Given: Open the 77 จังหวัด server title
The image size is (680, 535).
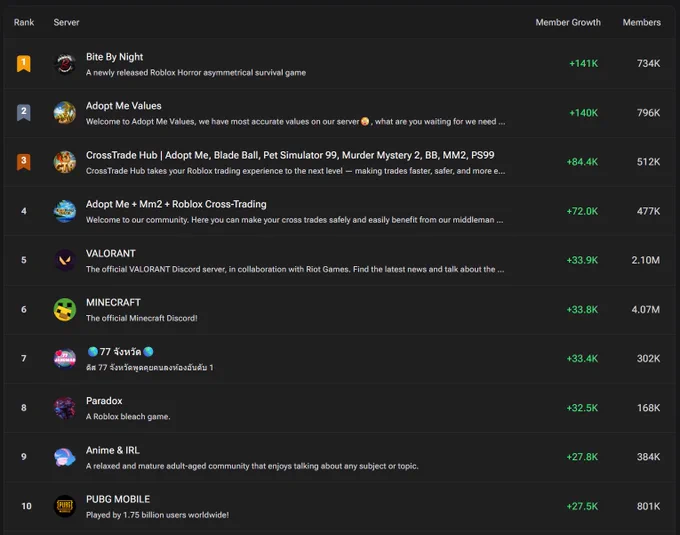Looking at the screenshot, I should click(x=121, y=352).
